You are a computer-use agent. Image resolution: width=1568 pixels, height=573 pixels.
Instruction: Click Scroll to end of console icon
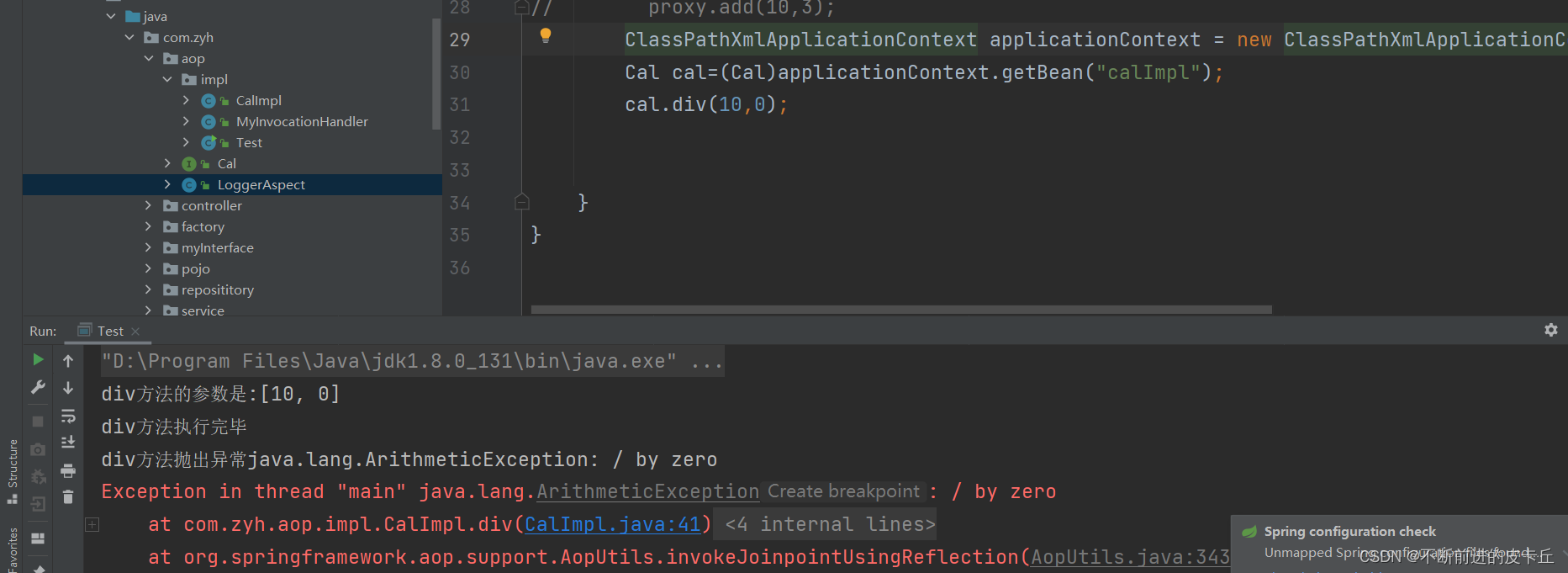click(x=68, y=443)
